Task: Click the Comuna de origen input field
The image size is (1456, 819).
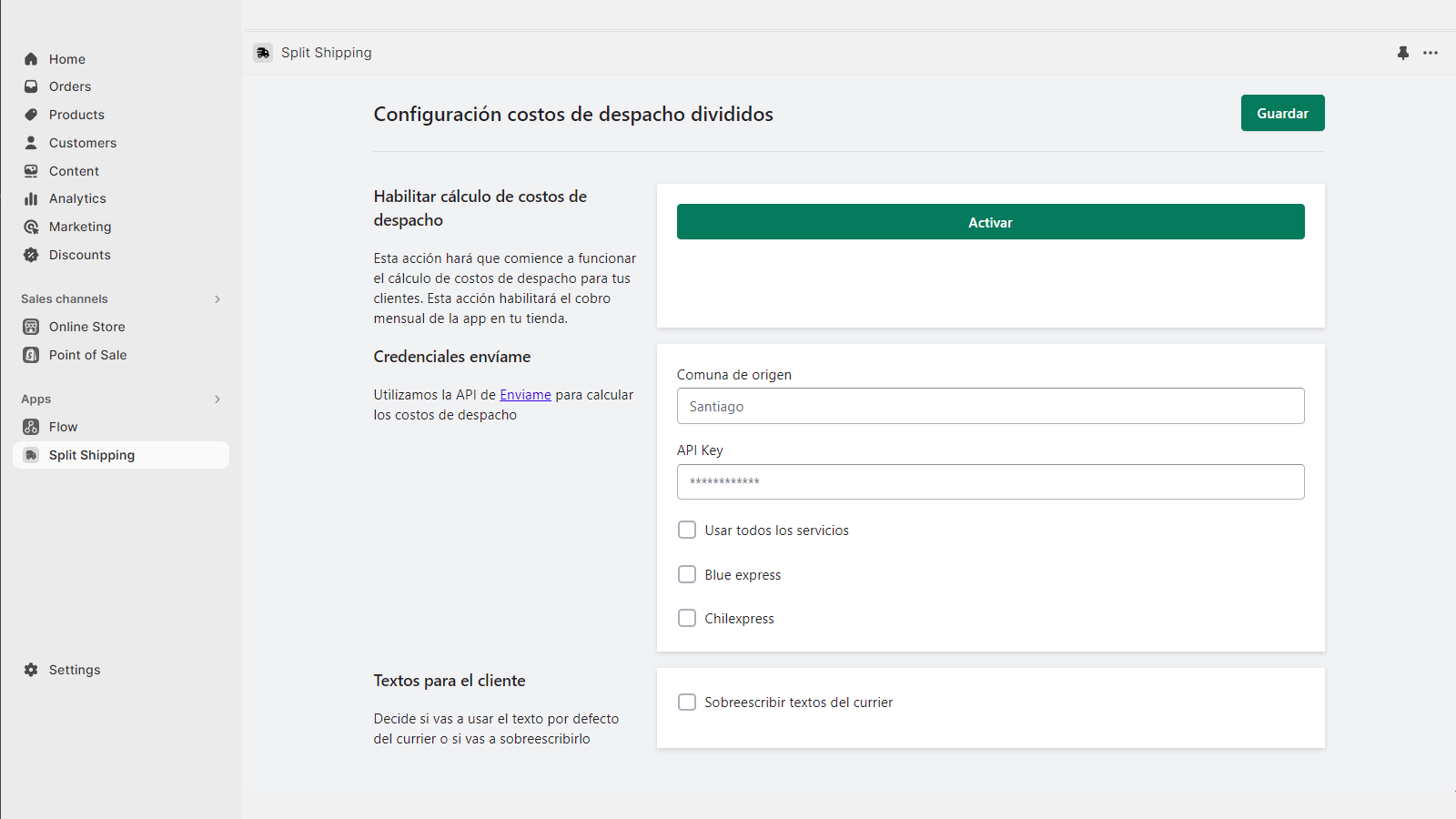Action: (990, 406)
